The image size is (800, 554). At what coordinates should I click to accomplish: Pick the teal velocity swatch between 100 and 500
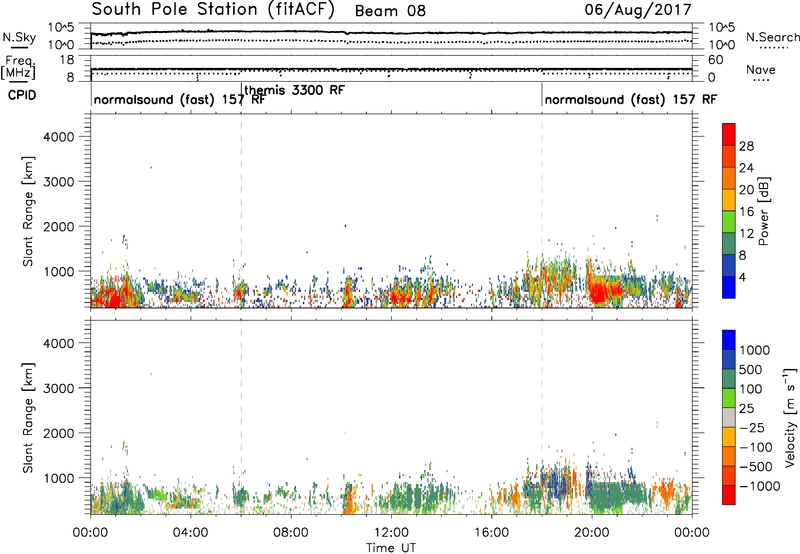[729, 379]
